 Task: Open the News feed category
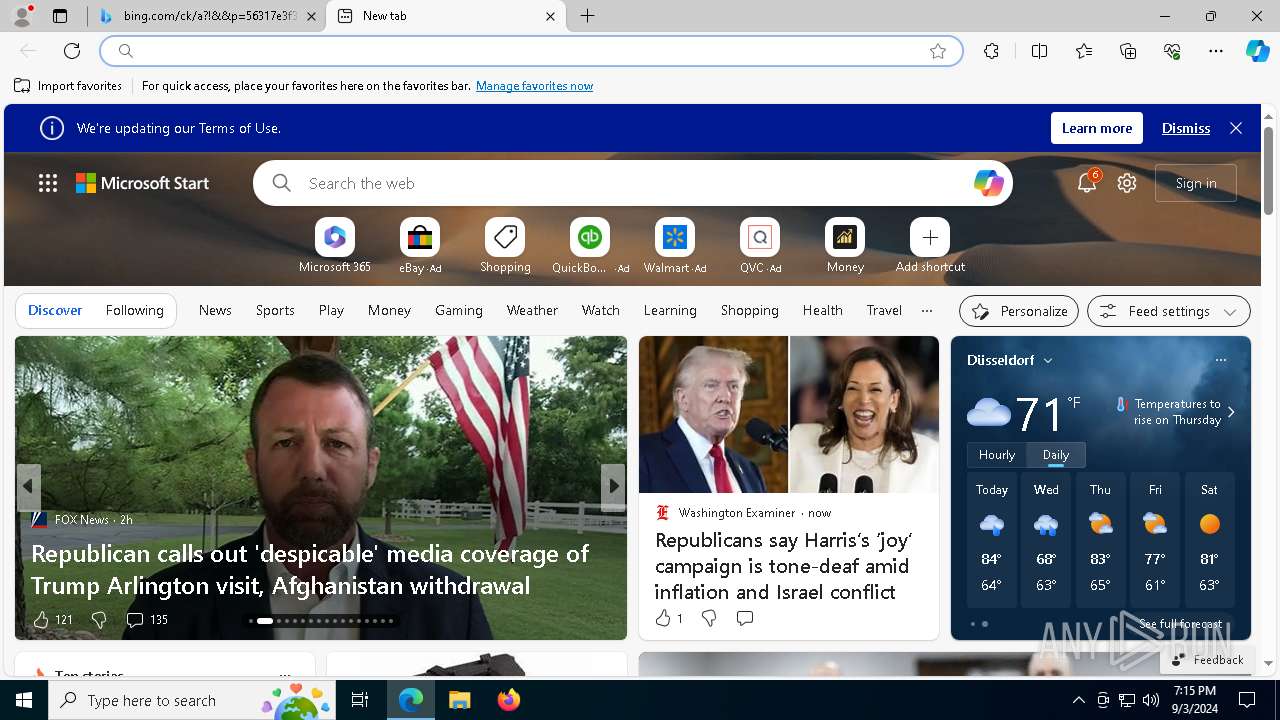[215, 311]
